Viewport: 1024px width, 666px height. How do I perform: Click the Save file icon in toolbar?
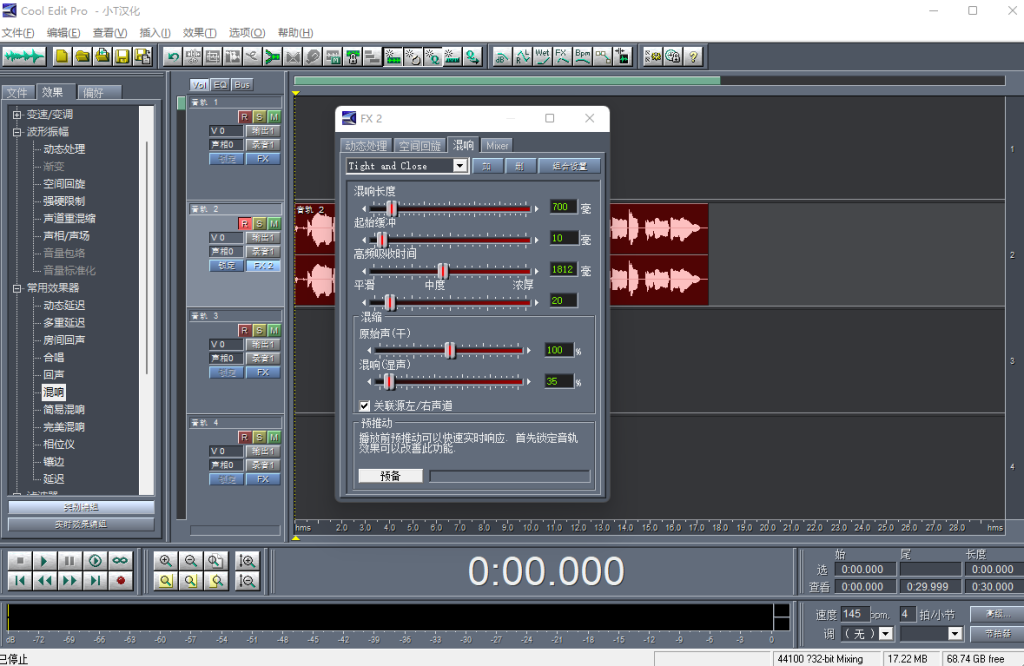click(x=121, y=56)
